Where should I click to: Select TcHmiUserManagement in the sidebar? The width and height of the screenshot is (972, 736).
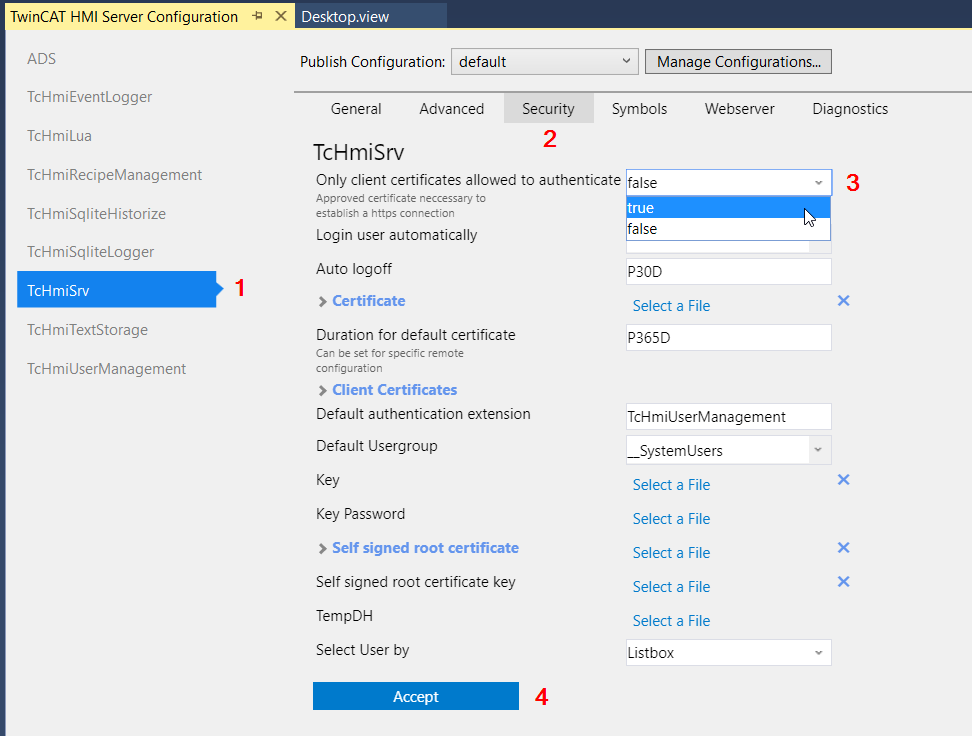click(x=107, y=369)
